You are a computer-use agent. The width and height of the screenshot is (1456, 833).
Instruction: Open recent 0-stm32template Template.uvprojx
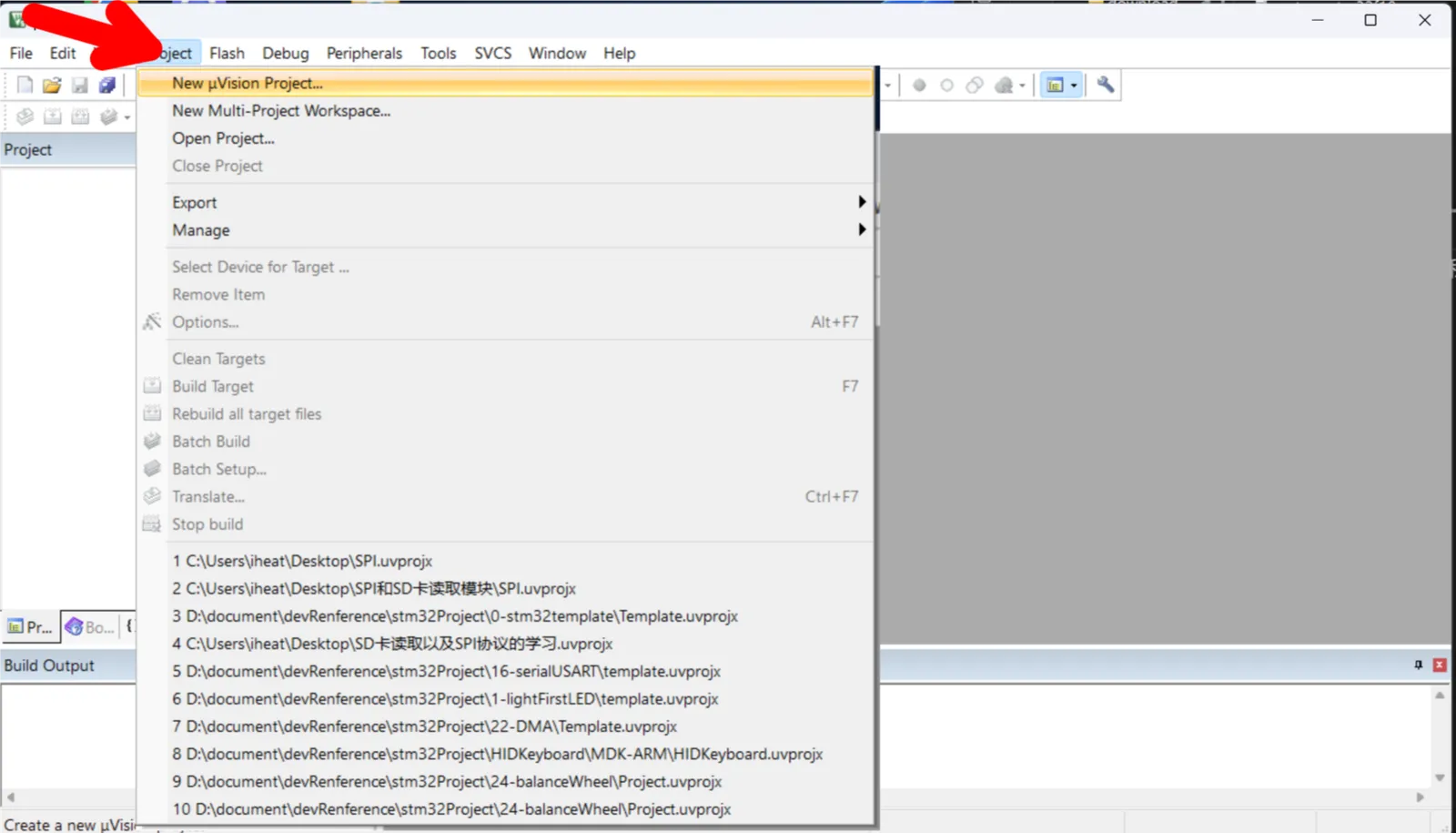[x=505, y=616]
